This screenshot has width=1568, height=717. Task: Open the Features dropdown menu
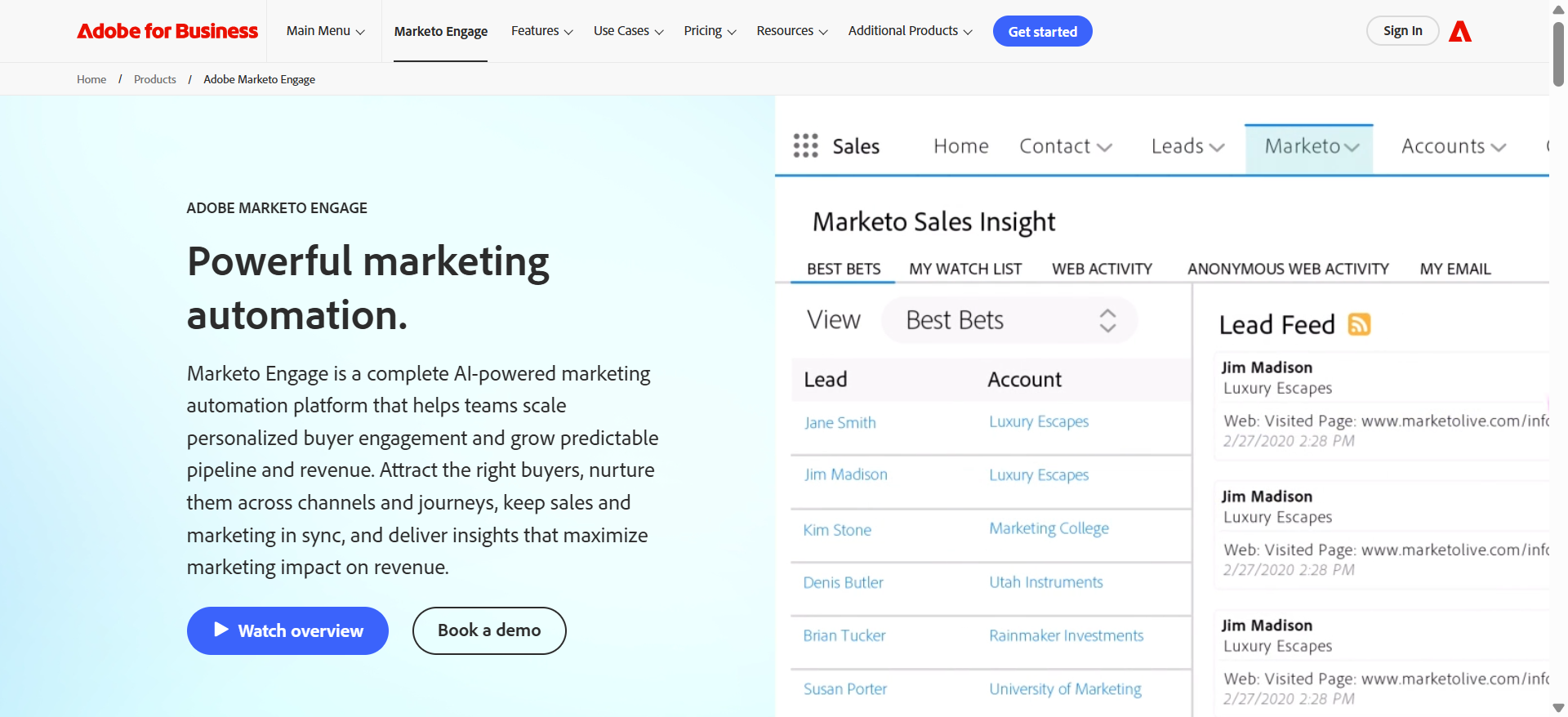coord(541,31)
